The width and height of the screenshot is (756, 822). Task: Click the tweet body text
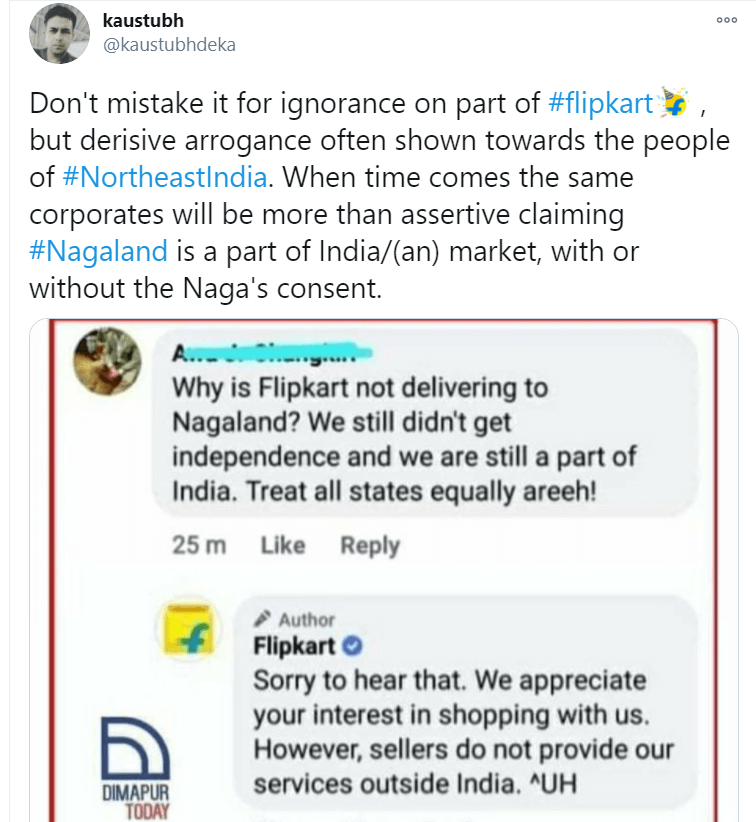(x=370, y=217)
